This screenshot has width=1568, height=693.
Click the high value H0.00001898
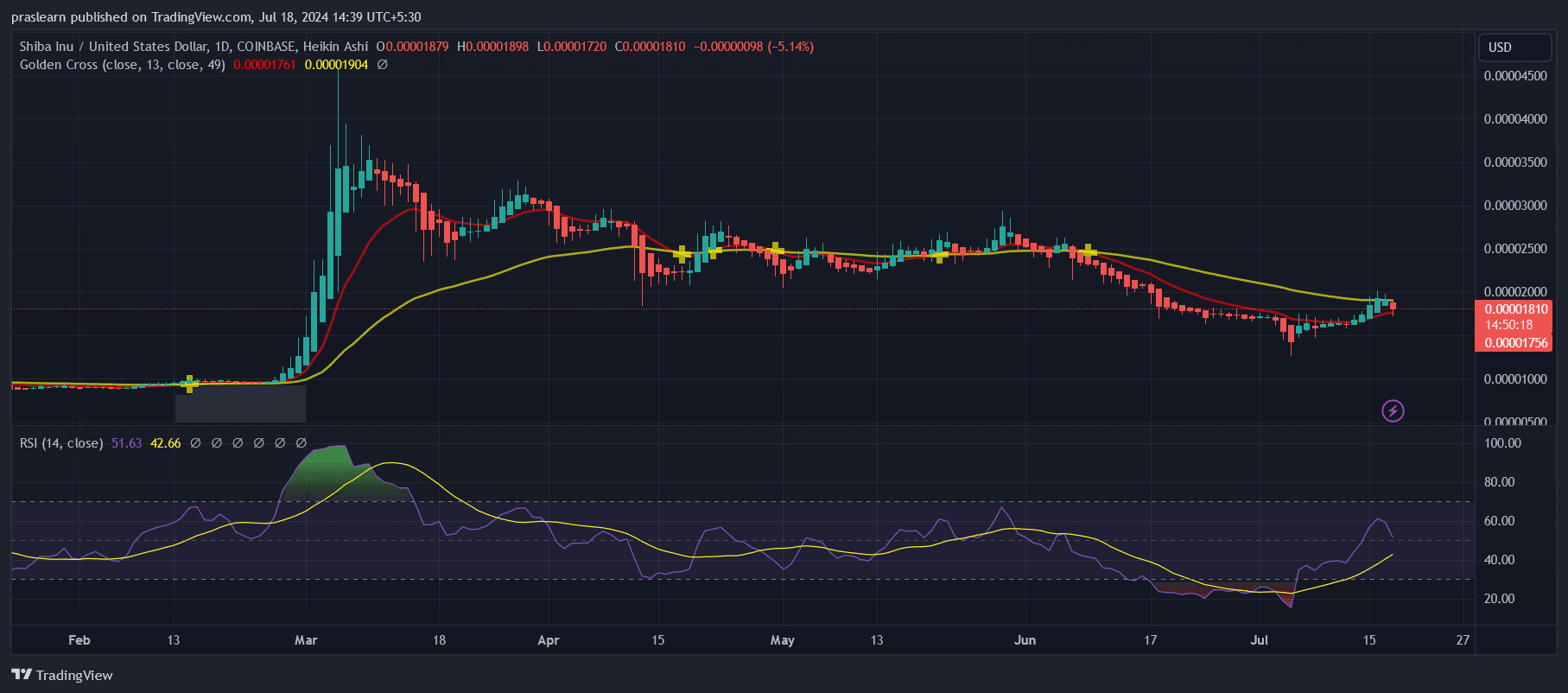492,47
